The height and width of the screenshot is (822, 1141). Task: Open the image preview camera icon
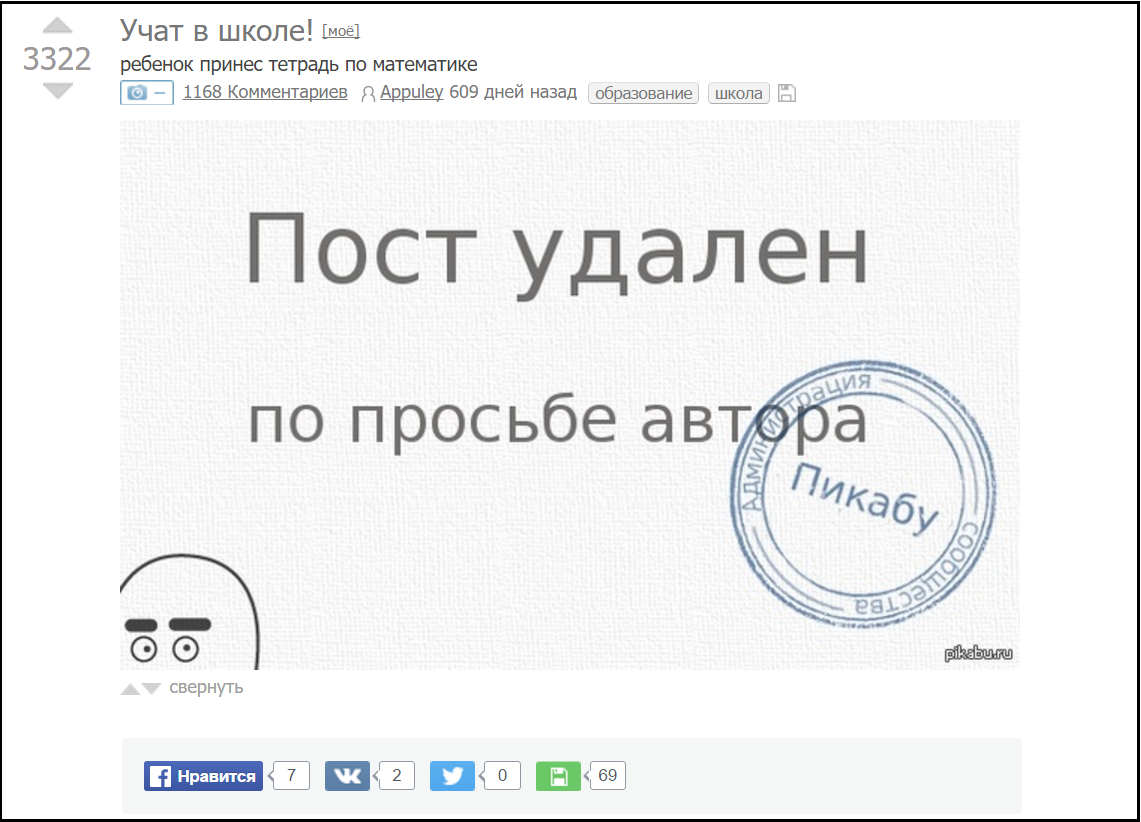[135, 92]
